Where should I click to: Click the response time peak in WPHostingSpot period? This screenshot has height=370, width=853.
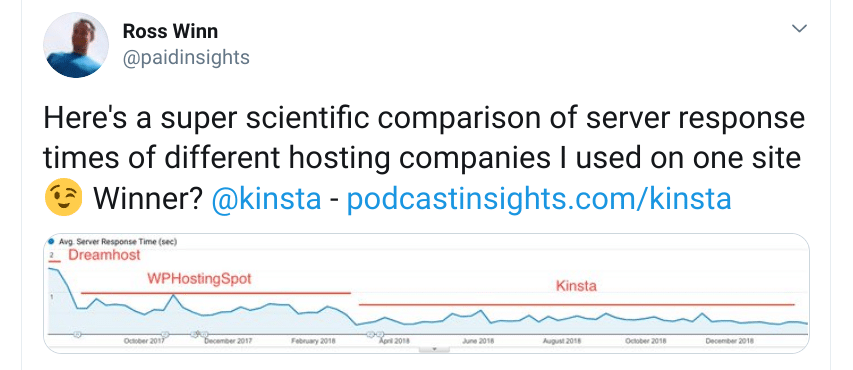(x=173, y=295)
